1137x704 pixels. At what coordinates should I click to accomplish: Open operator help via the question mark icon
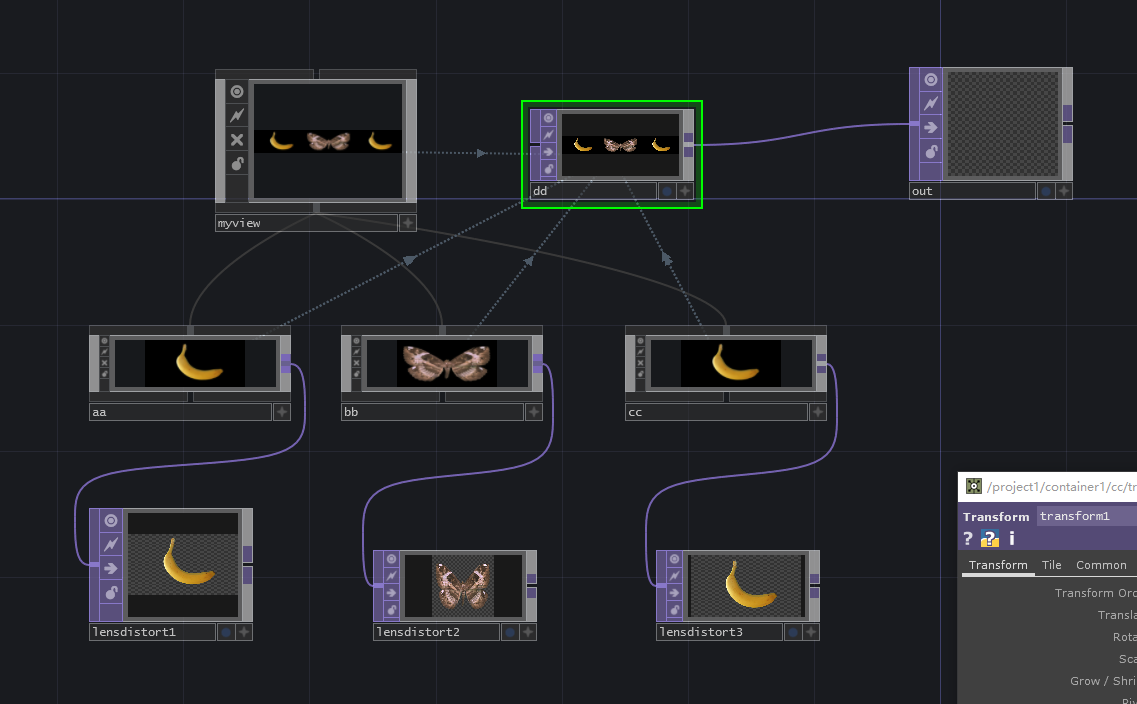click(x=967, y=537)
